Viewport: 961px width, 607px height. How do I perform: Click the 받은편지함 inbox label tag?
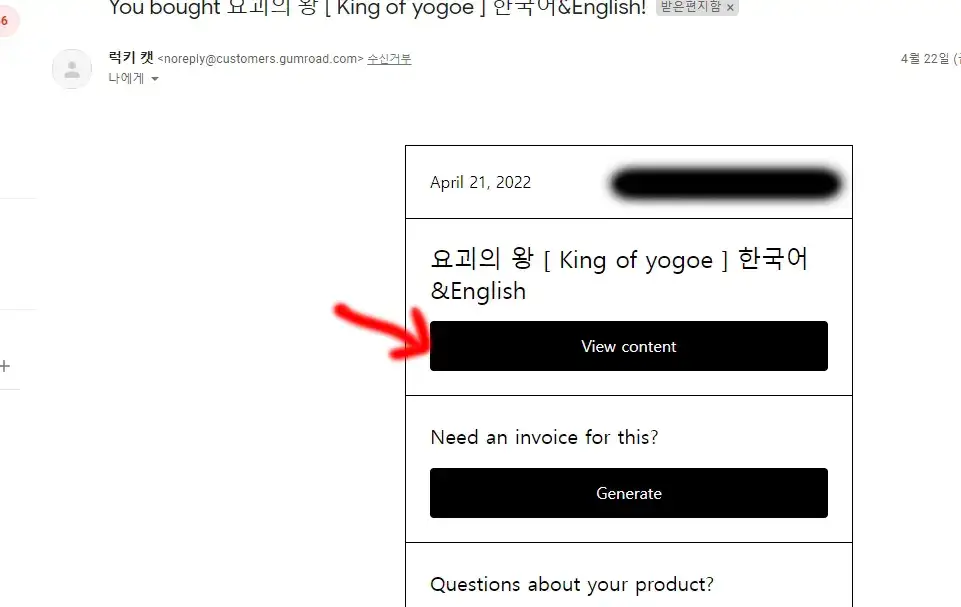tap(690, 7)
